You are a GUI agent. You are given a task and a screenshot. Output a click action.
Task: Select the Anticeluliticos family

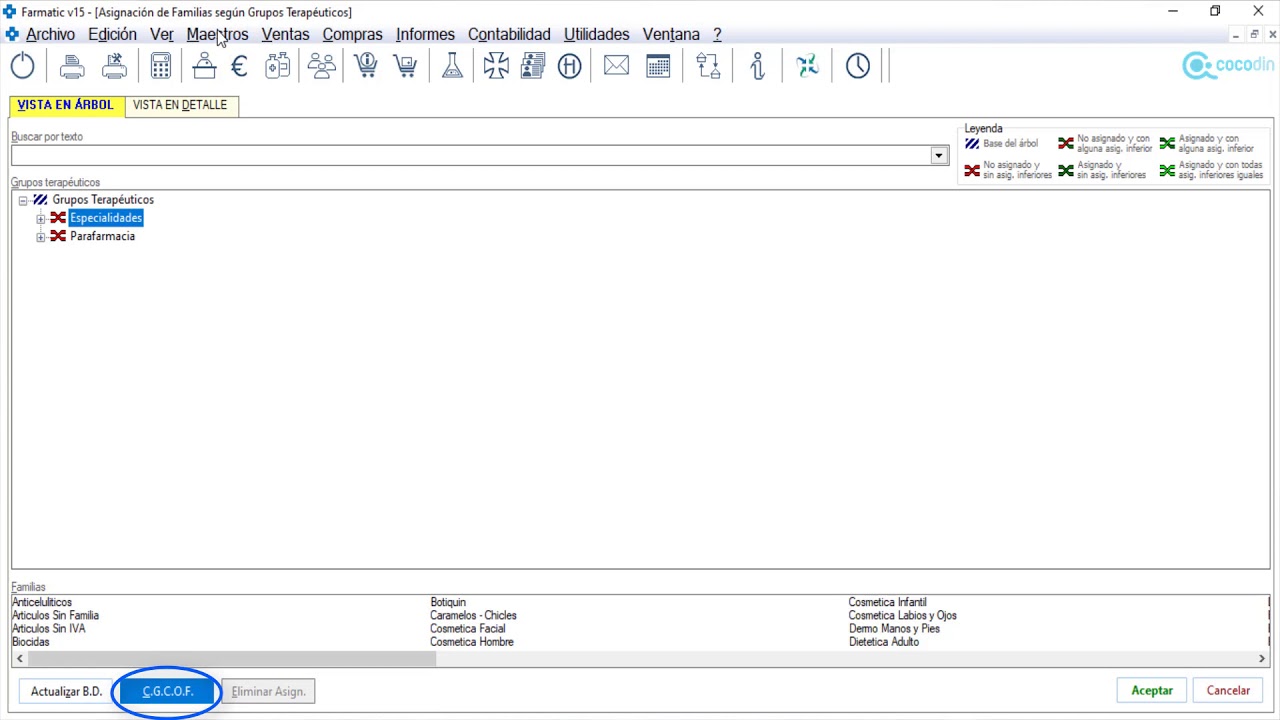click(42, 603)
